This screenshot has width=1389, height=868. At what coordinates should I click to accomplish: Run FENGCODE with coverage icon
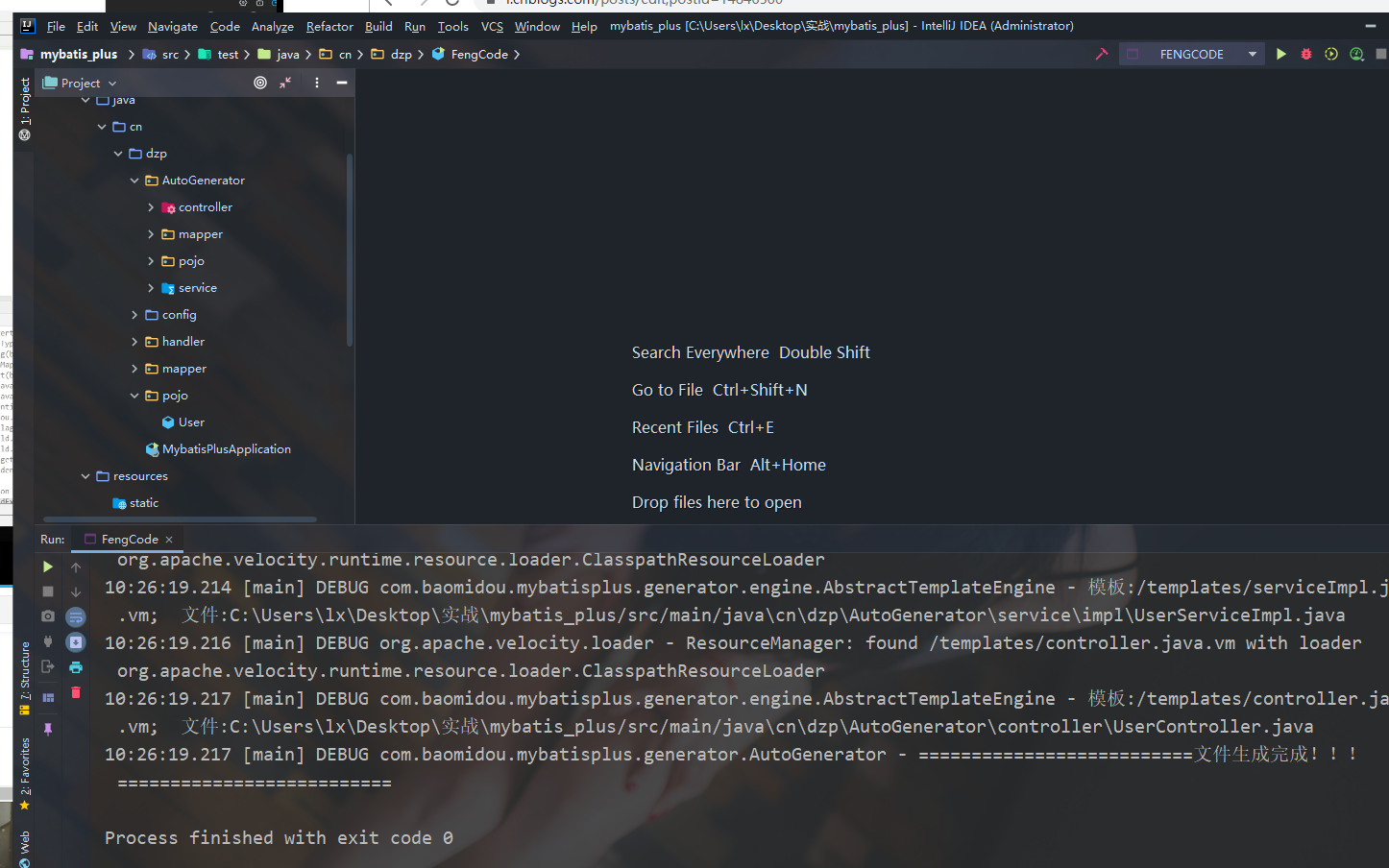click(1331, 54)
